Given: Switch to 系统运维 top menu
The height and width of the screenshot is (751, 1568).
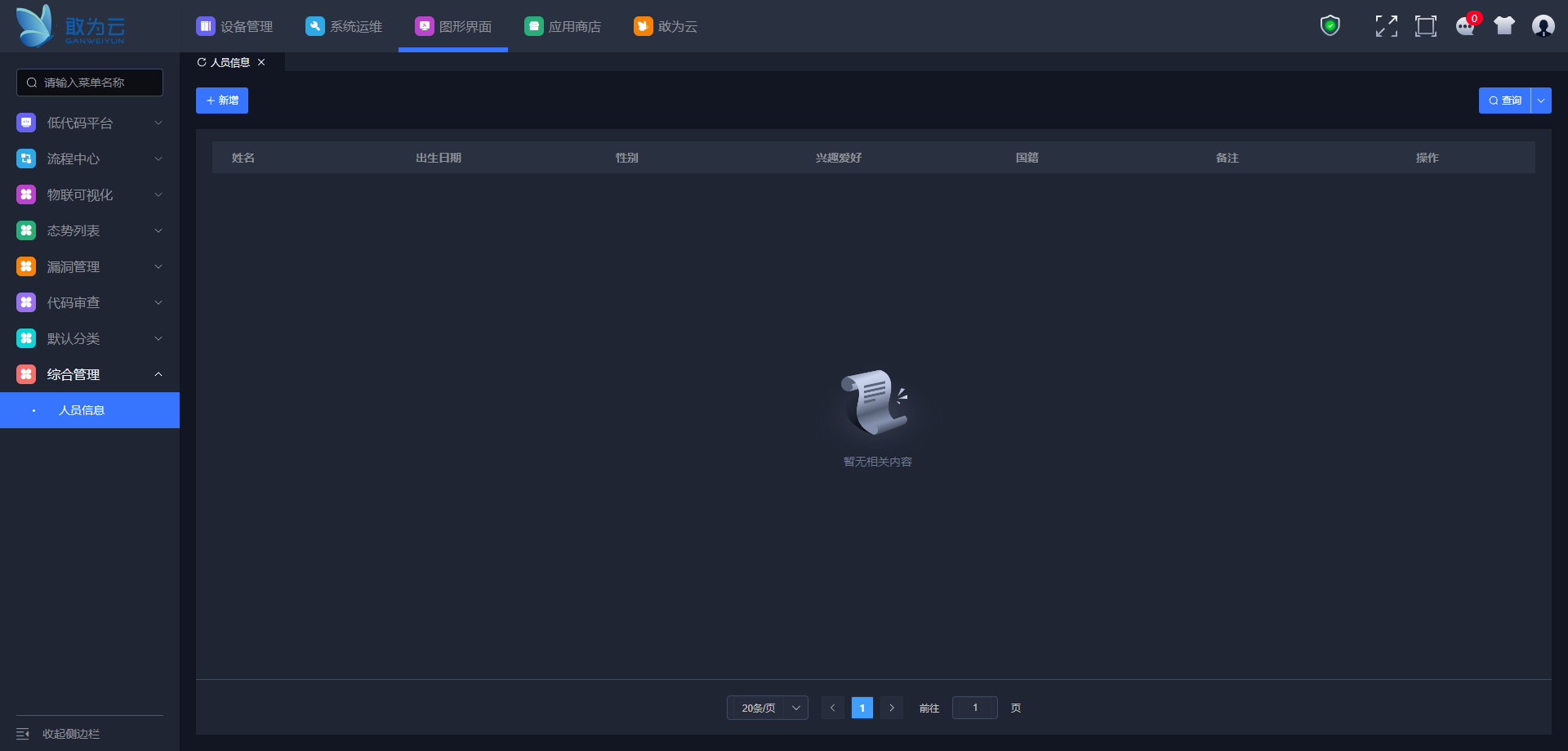Looking at the screenshot, I should point(344,26).
